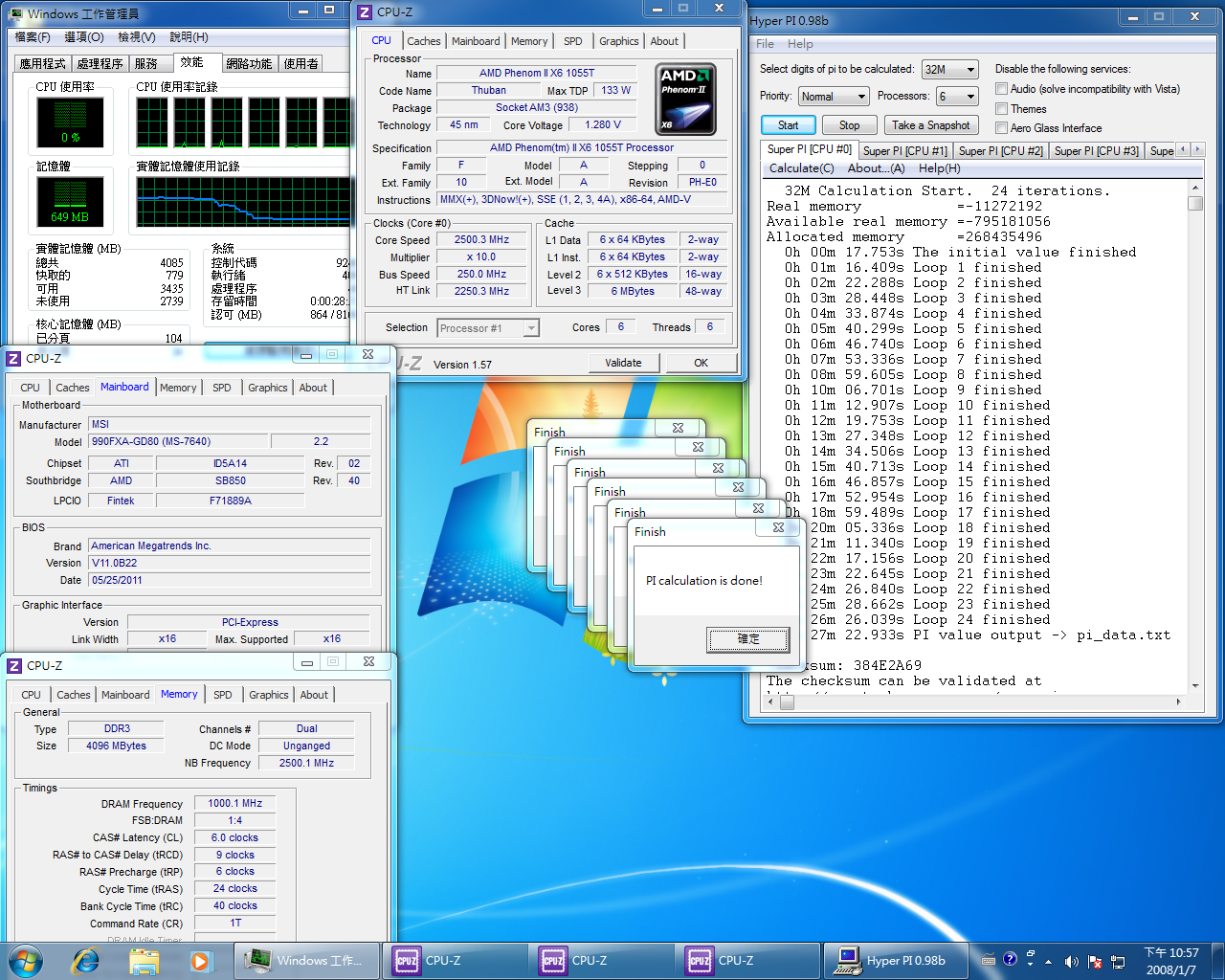1225x980 pixels.
Task: Click the processor Name field AMD Phenom II X6 1055T
Action: 537,73
